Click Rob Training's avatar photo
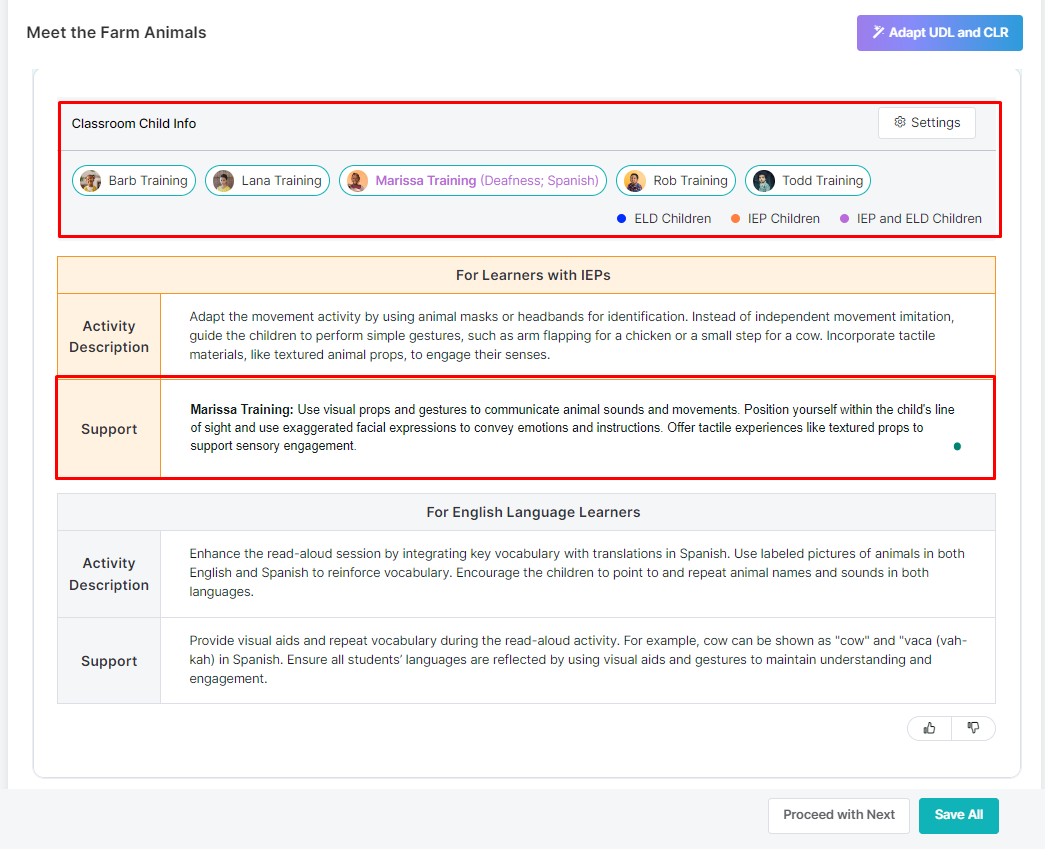The image size is (1045, 849). point(635,181)
